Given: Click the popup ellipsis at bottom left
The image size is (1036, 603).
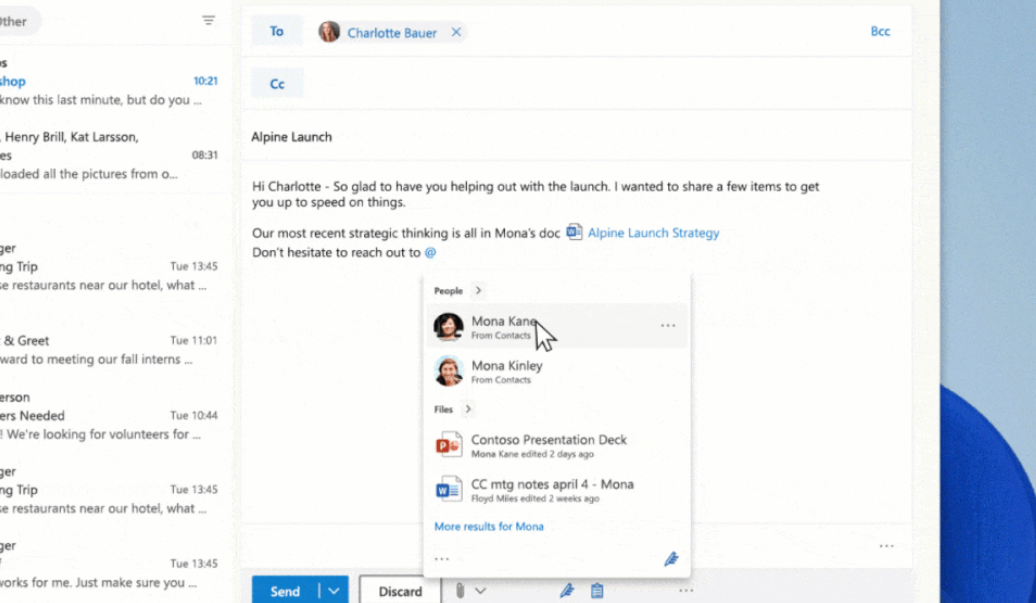Looking at the screenshot, I should pos(441,559).
